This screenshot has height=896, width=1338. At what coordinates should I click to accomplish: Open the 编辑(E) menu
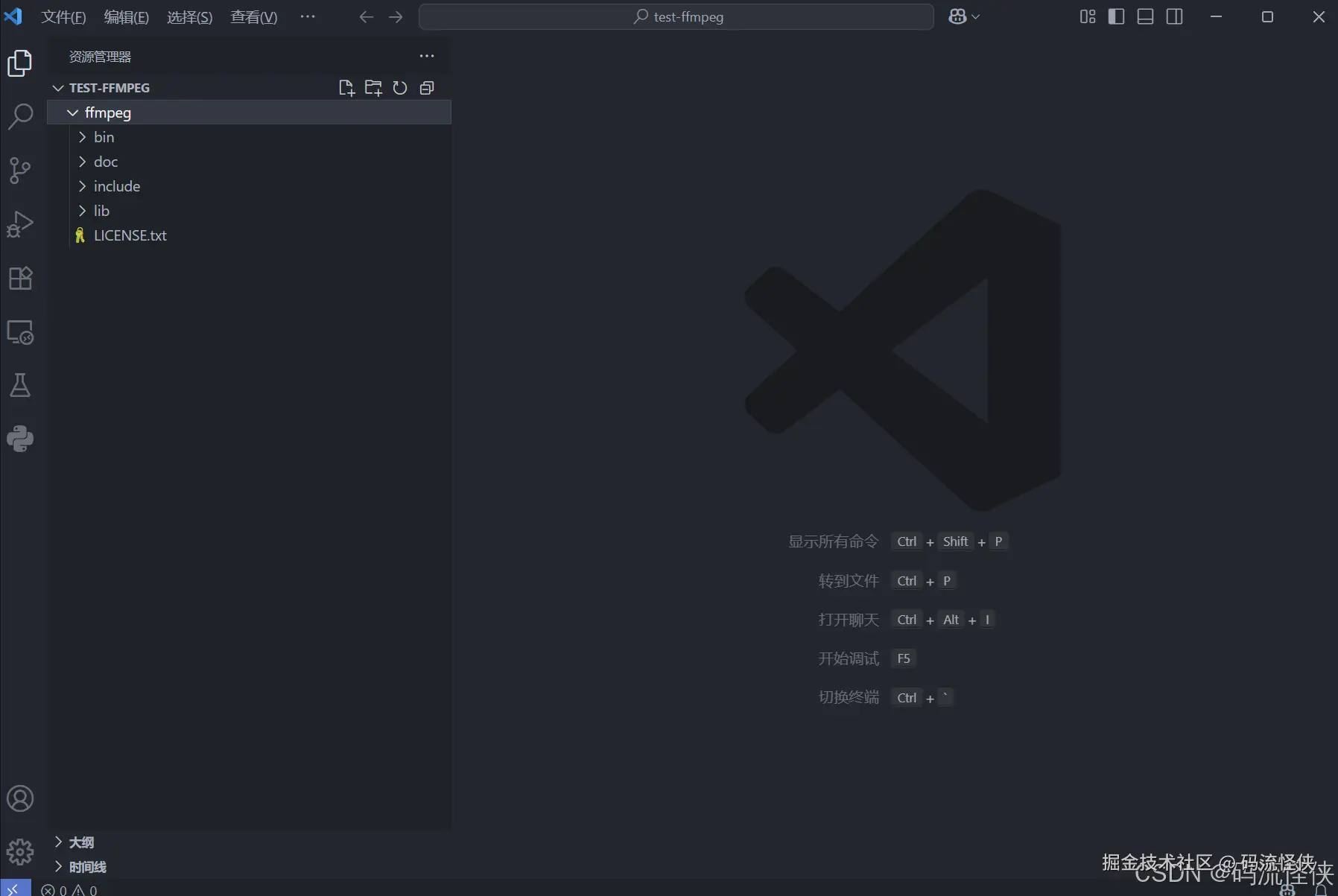[x=127, y=16]
